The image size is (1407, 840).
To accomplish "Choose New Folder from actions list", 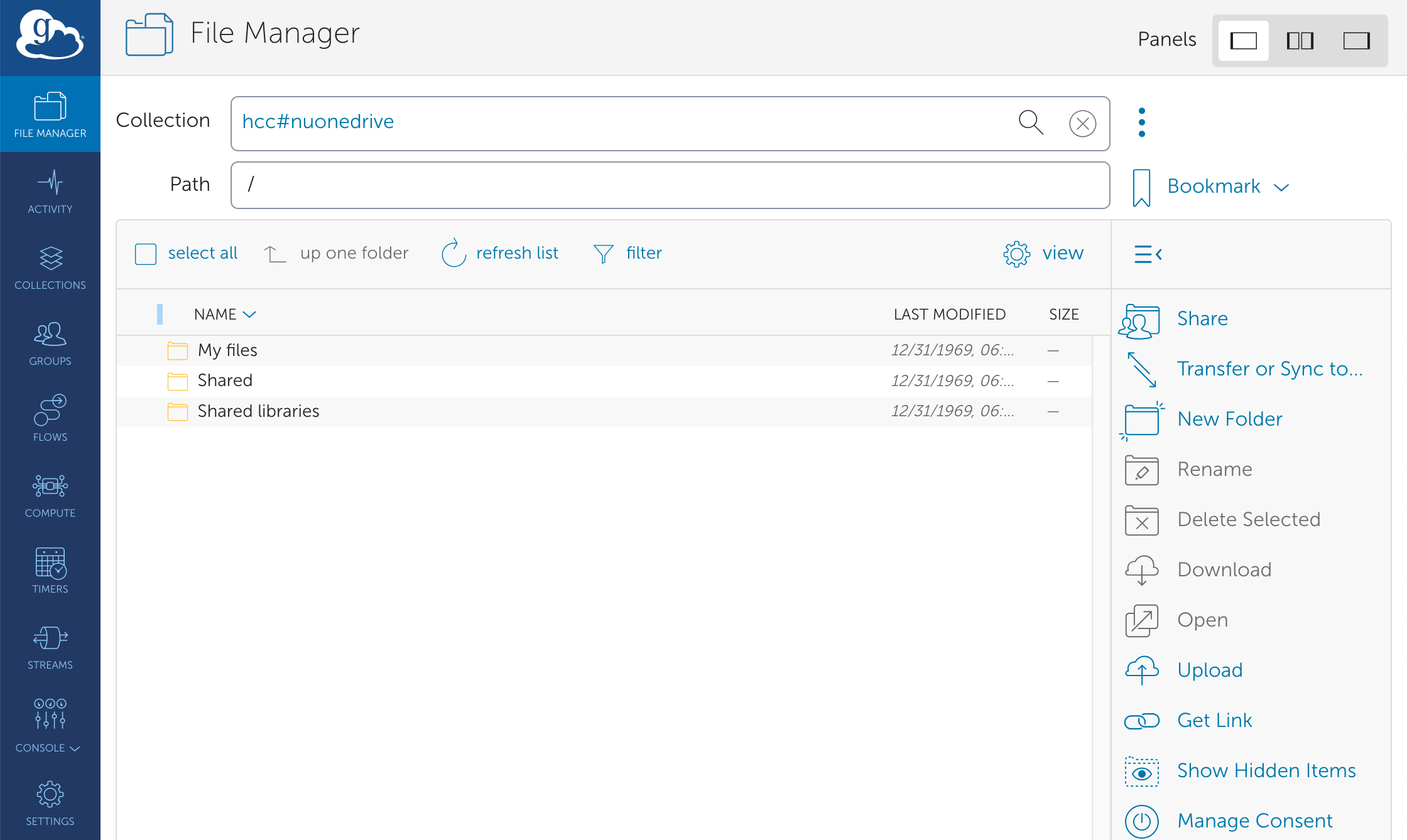I will 1229,419.
